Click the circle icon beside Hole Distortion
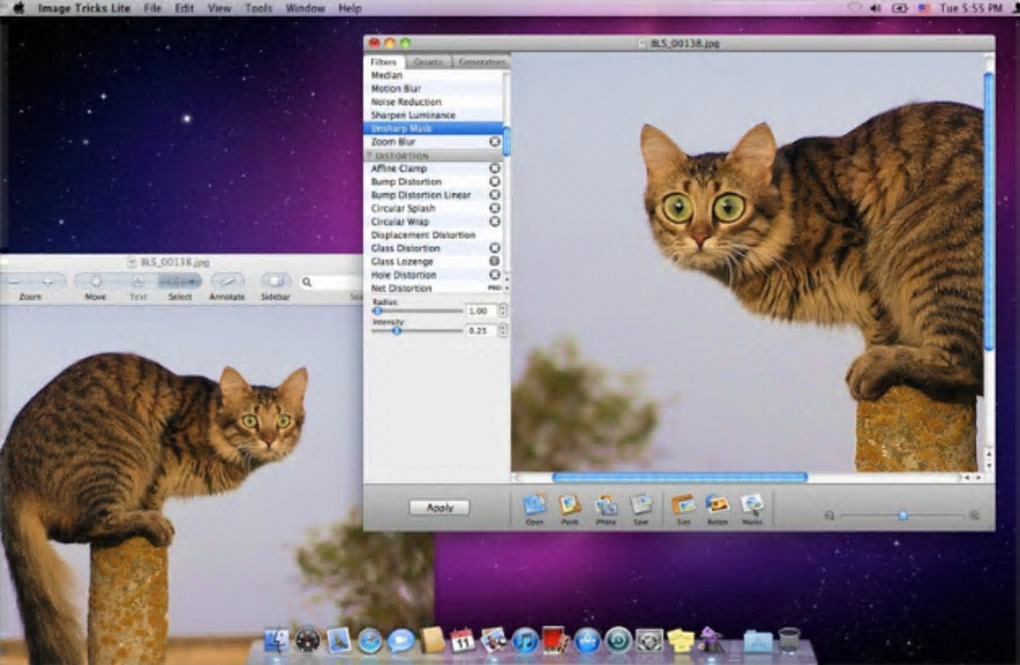The image size is (1020, 665). pyautogui.click(x=494, y=275)
